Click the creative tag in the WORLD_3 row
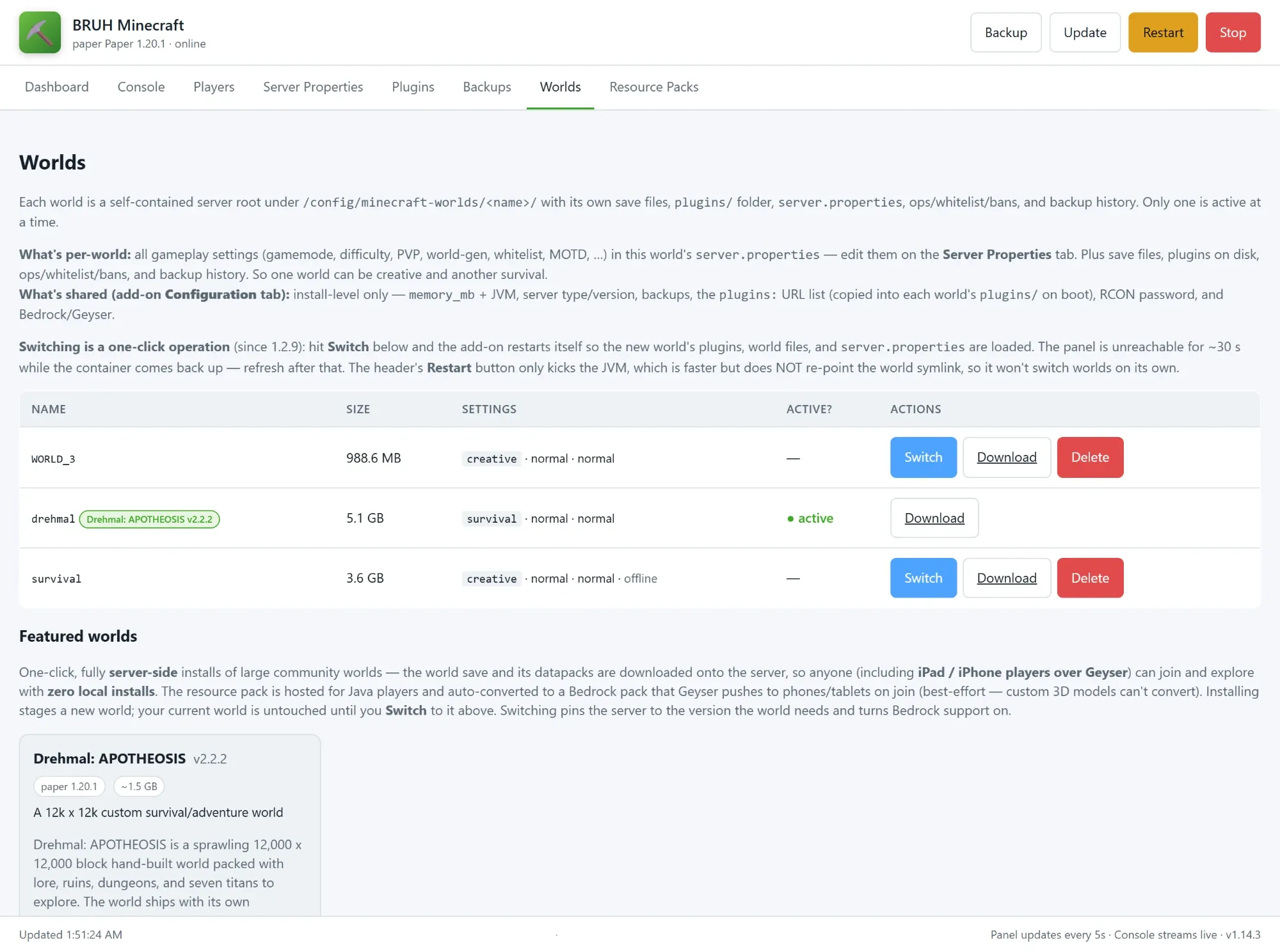This screenshot has width=1280, height=952. click(492, 459)
